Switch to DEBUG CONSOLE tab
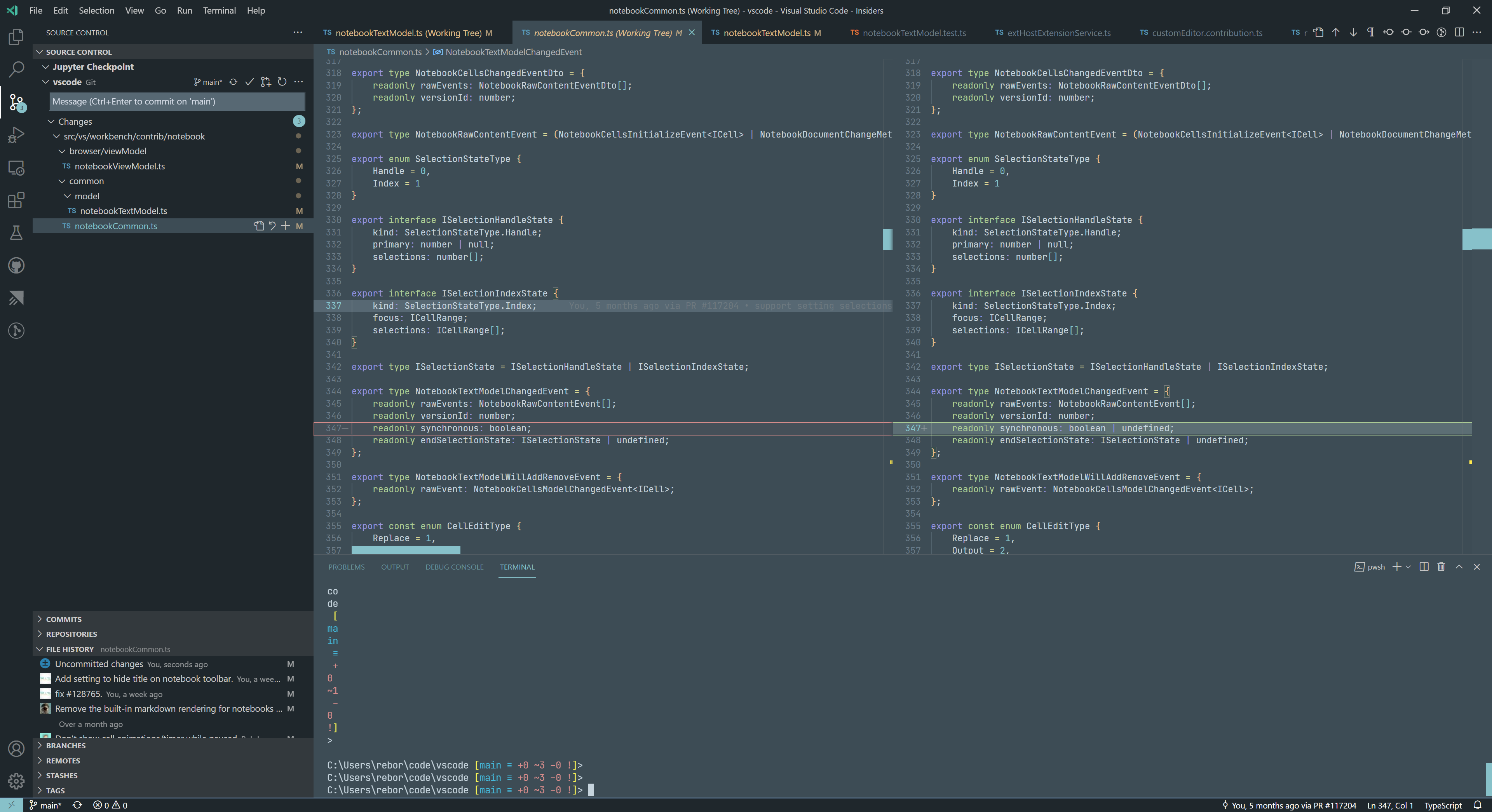The width and height of the screenshot is (1492, 812). pyautogui.click(x=454, y=567)
